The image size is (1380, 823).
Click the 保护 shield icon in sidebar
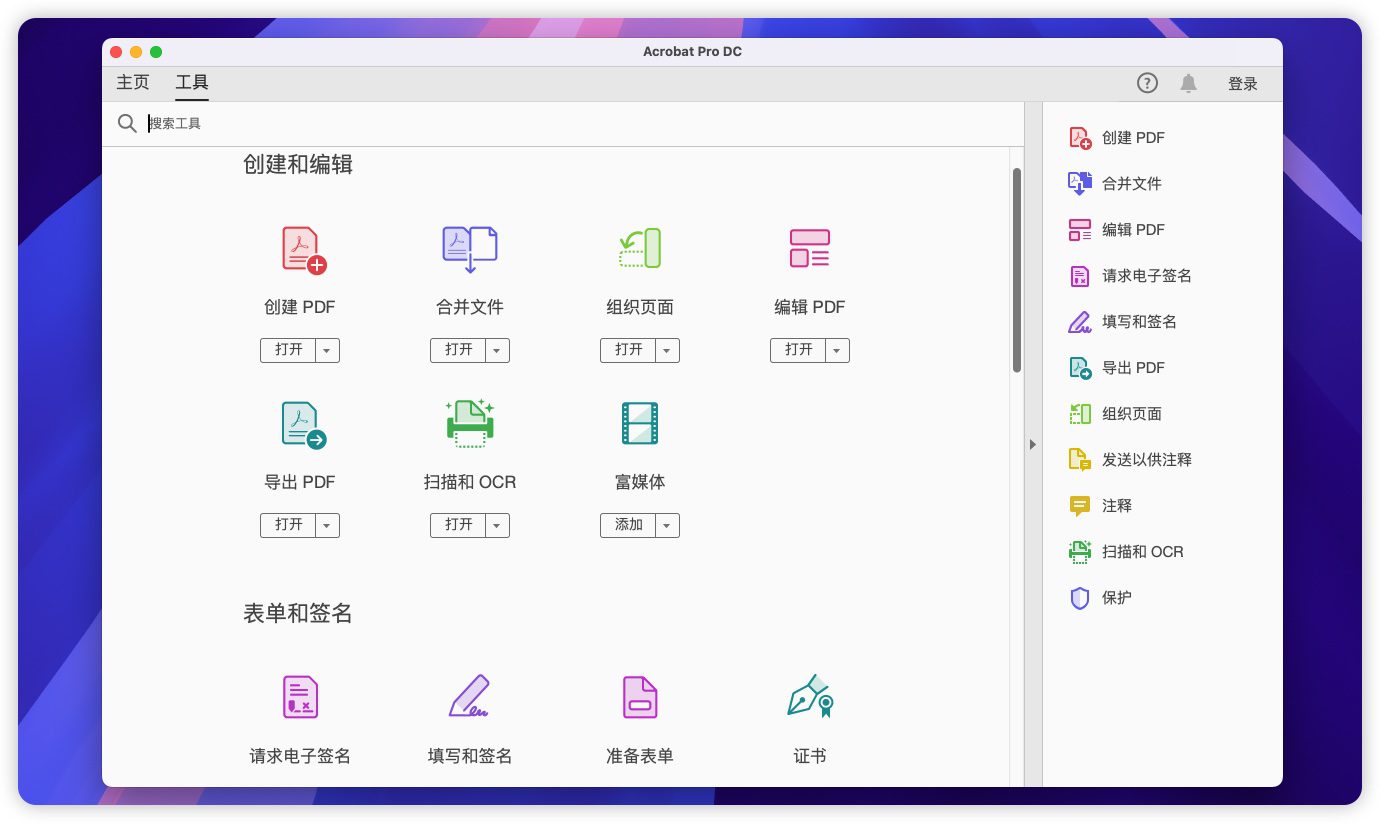[x=1079, y=598]
